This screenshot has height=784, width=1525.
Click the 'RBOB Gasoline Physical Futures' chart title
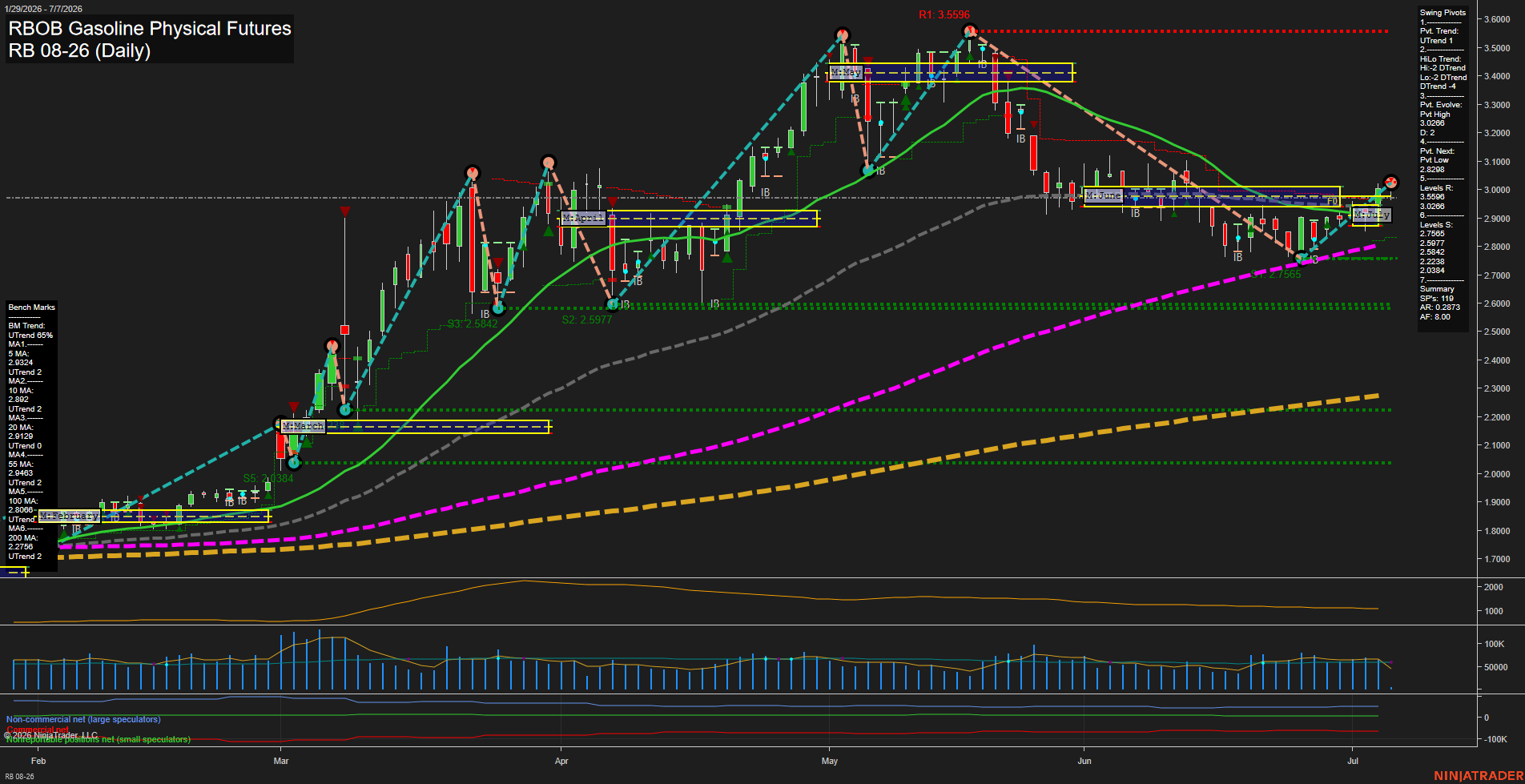[x=150, y=29]
